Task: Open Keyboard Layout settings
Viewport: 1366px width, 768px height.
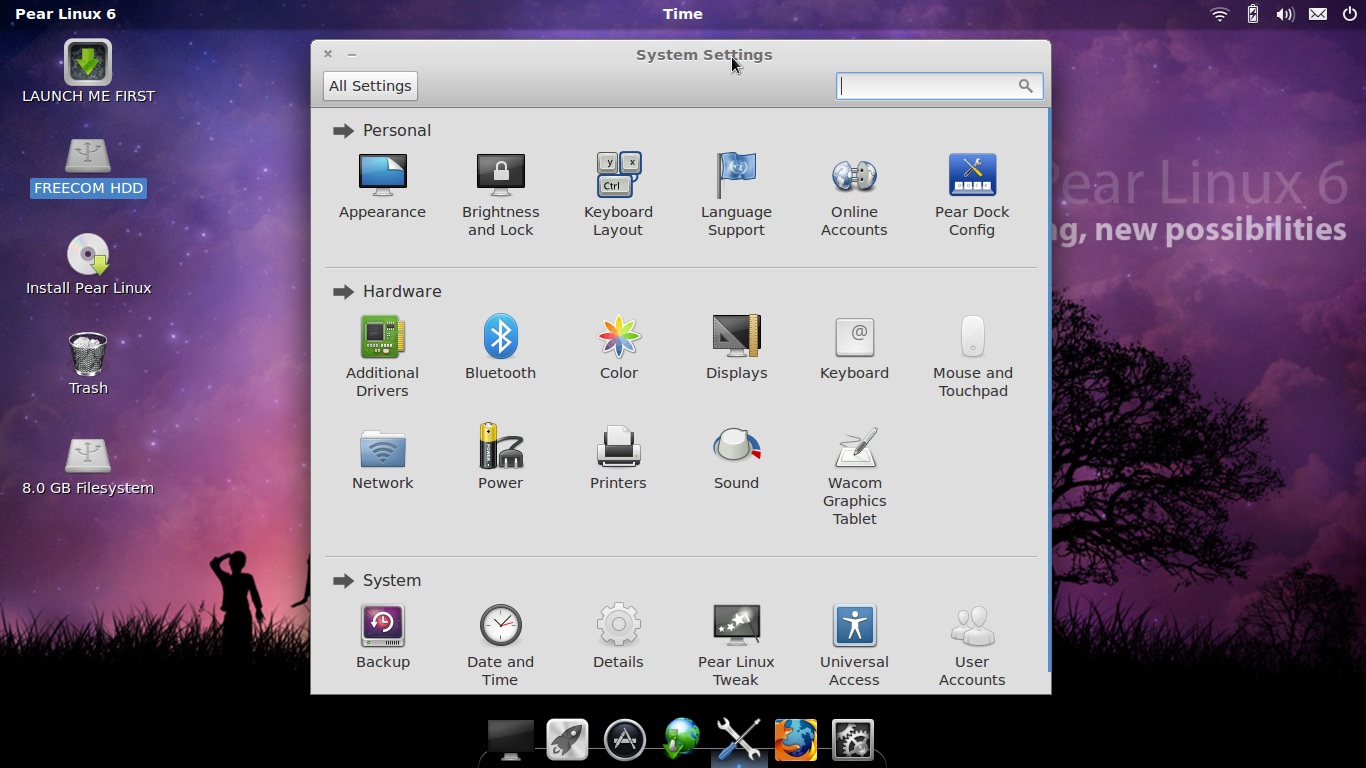Action: (618, 195)
